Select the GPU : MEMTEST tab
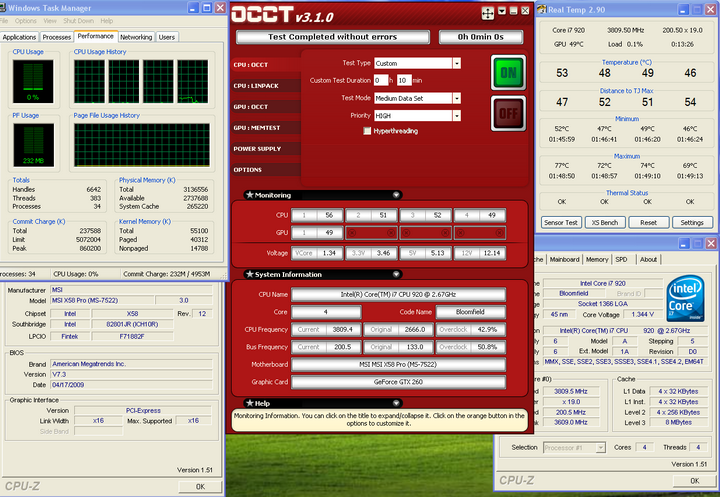Image resolution: width=720 pixels, height=497 pixels. (266, 128)
